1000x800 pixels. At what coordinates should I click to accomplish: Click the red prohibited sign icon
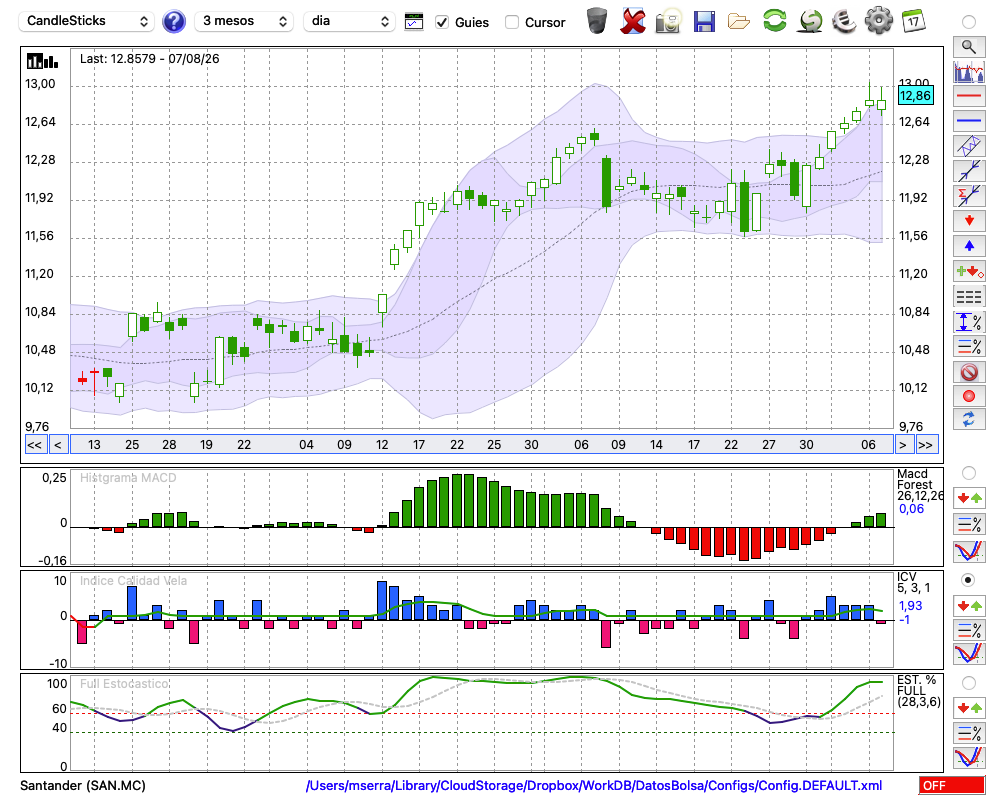[x=969, y=371]
